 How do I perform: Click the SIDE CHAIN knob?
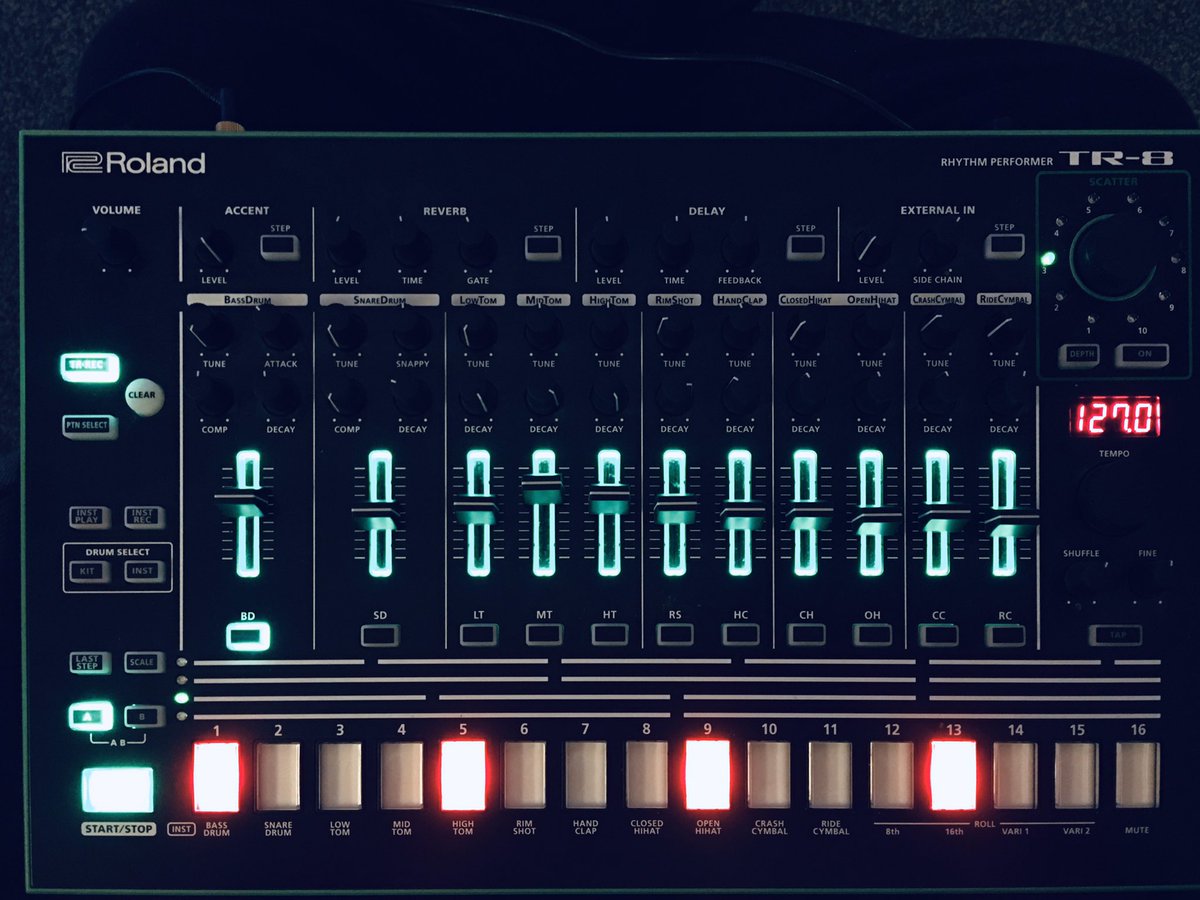tap(937, 247)
